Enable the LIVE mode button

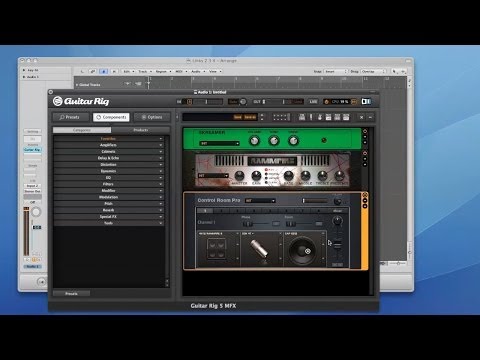tap(313, 102)
